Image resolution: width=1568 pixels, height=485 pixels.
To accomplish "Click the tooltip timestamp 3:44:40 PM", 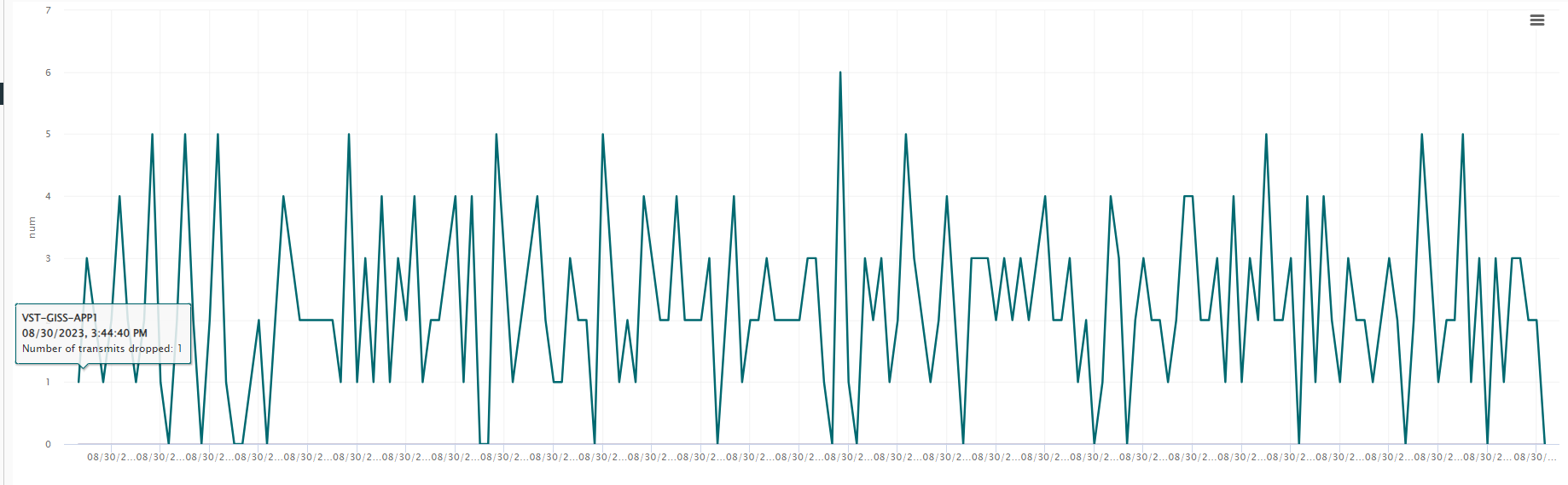I will point(84,333).
